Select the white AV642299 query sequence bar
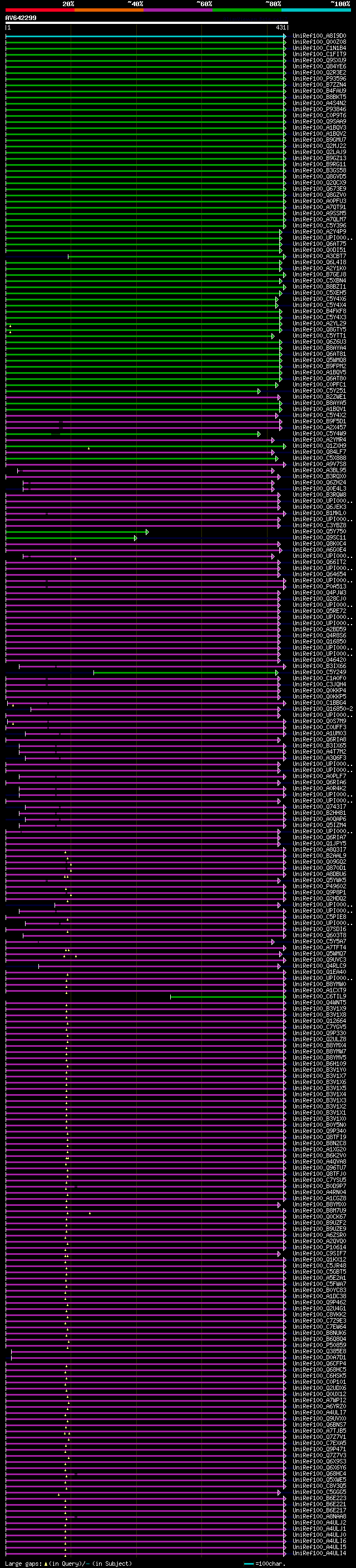 147,23
